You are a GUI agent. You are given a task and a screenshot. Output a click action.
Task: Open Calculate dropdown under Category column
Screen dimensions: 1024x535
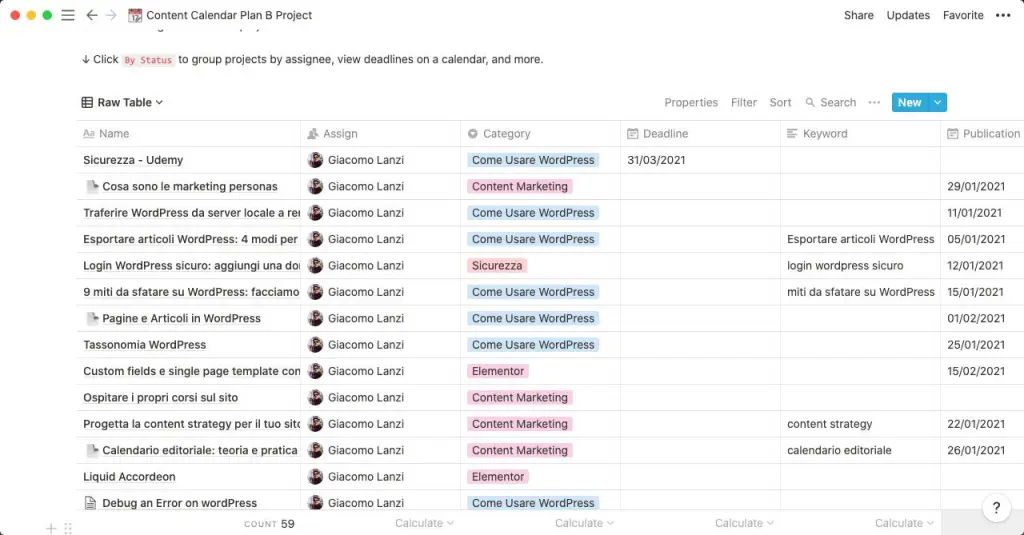pos(584,523)
